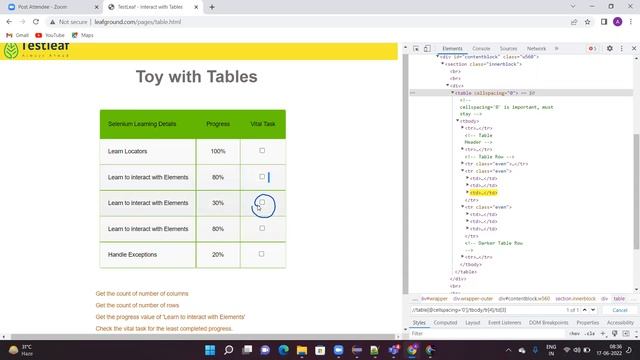Click the Styles Filter input

pos(486,334)
